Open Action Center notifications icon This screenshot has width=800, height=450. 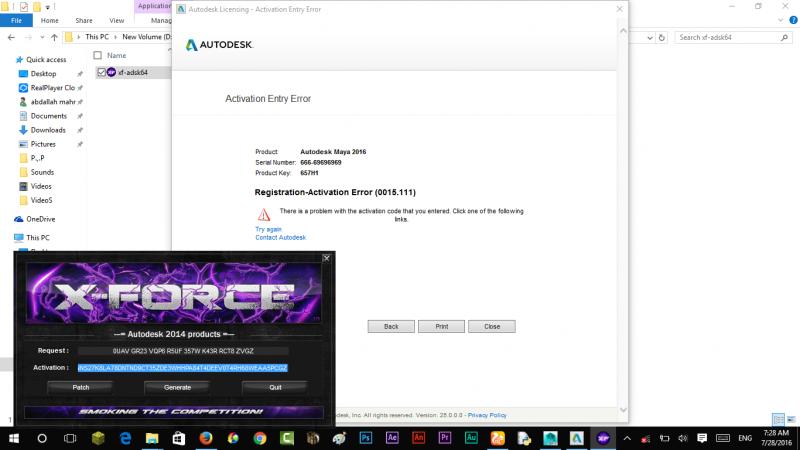point(702,438)
